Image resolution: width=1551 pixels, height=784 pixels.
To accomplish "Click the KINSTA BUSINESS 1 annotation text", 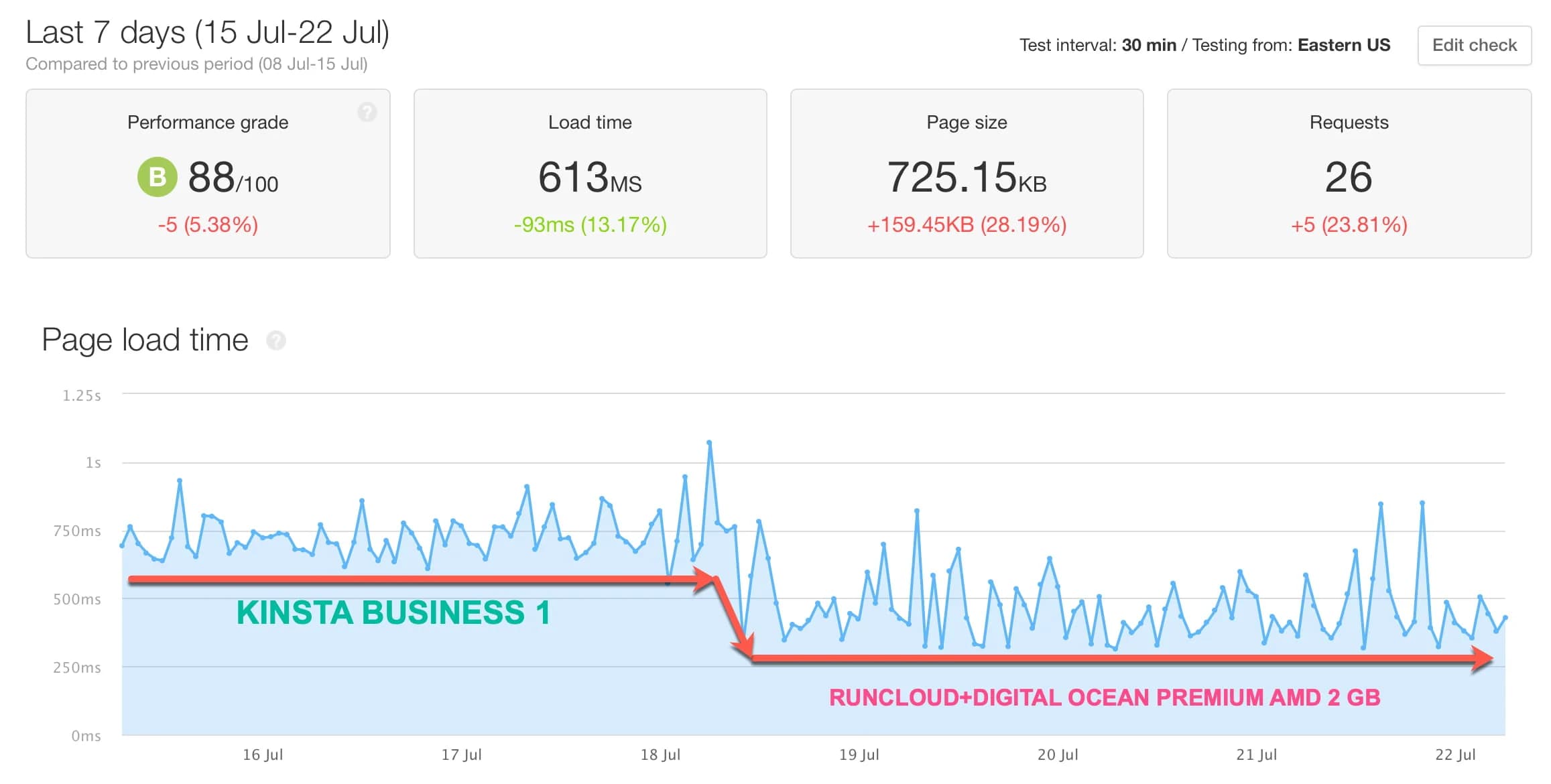I will click(x=393, y=612).
